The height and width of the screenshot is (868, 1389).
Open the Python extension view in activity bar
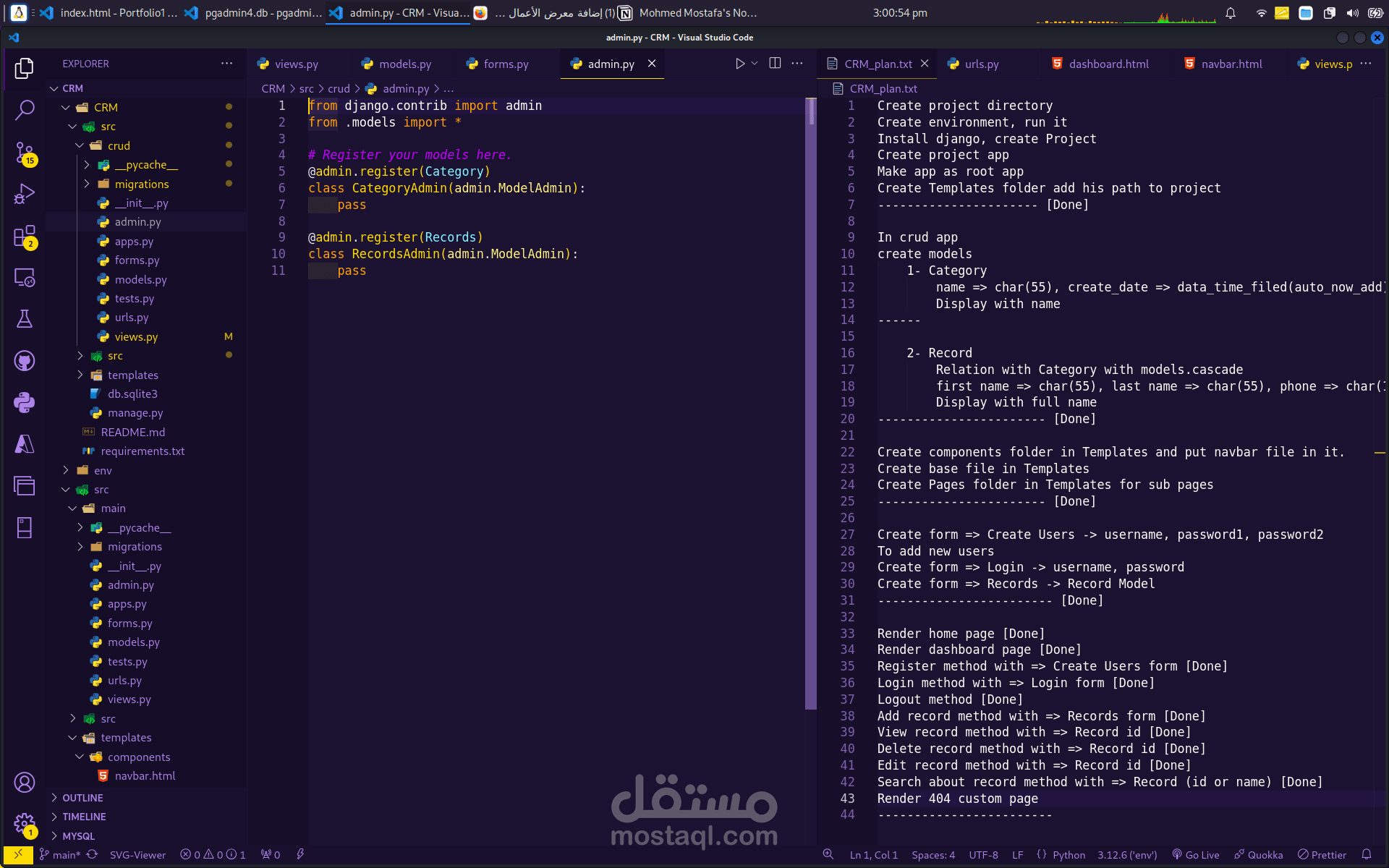click(x=25, y=402)
